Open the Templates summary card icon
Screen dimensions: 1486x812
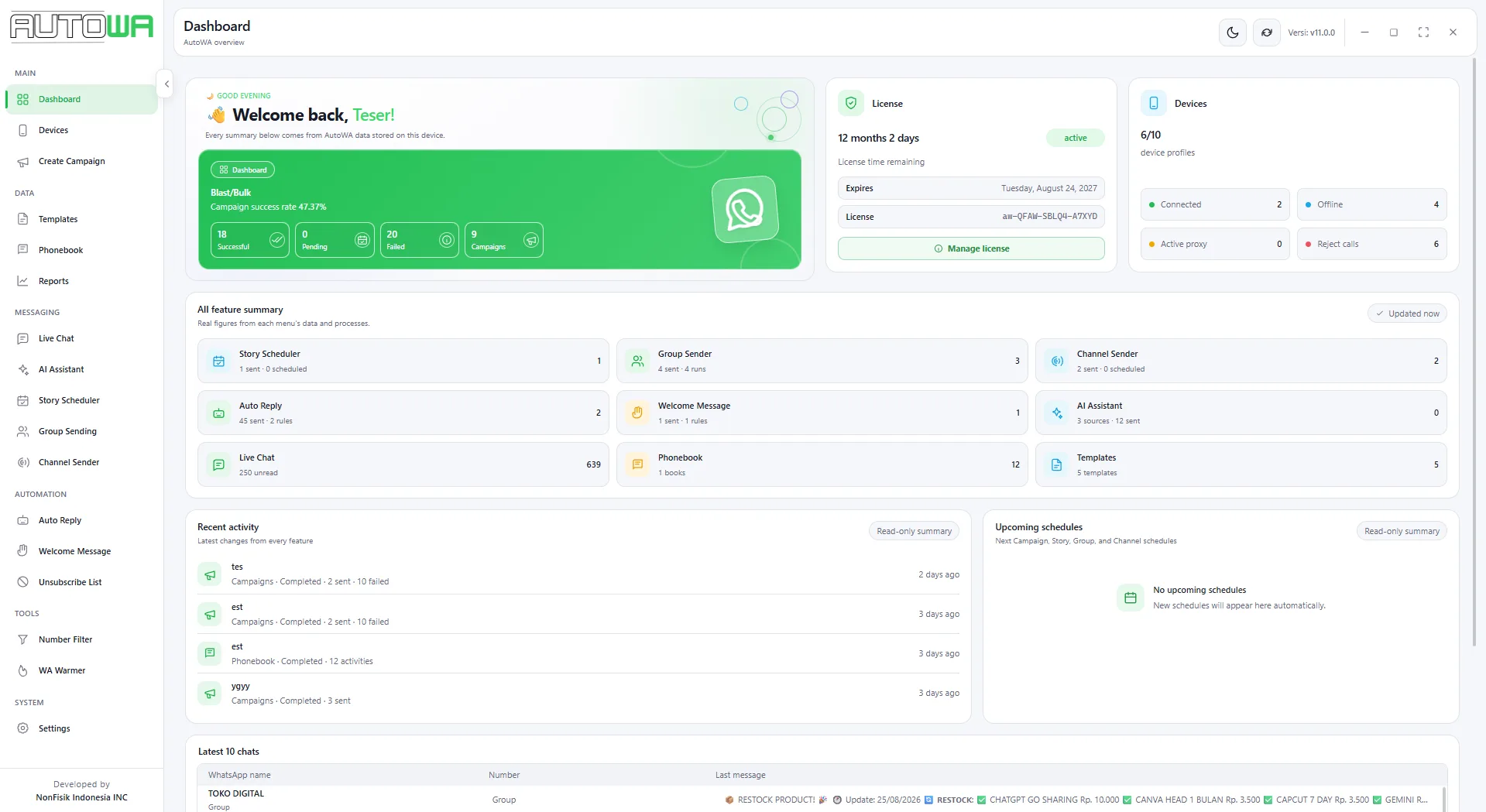tap(1057, 464)
